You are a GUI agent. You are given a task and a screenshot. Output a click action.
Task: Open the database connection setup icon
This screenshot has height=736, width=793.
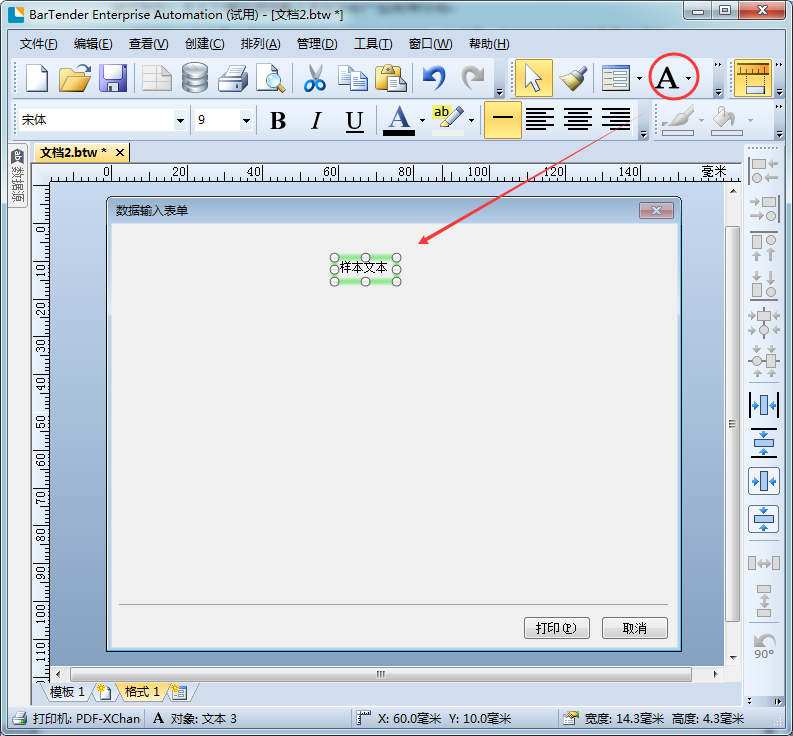point(195,78)
